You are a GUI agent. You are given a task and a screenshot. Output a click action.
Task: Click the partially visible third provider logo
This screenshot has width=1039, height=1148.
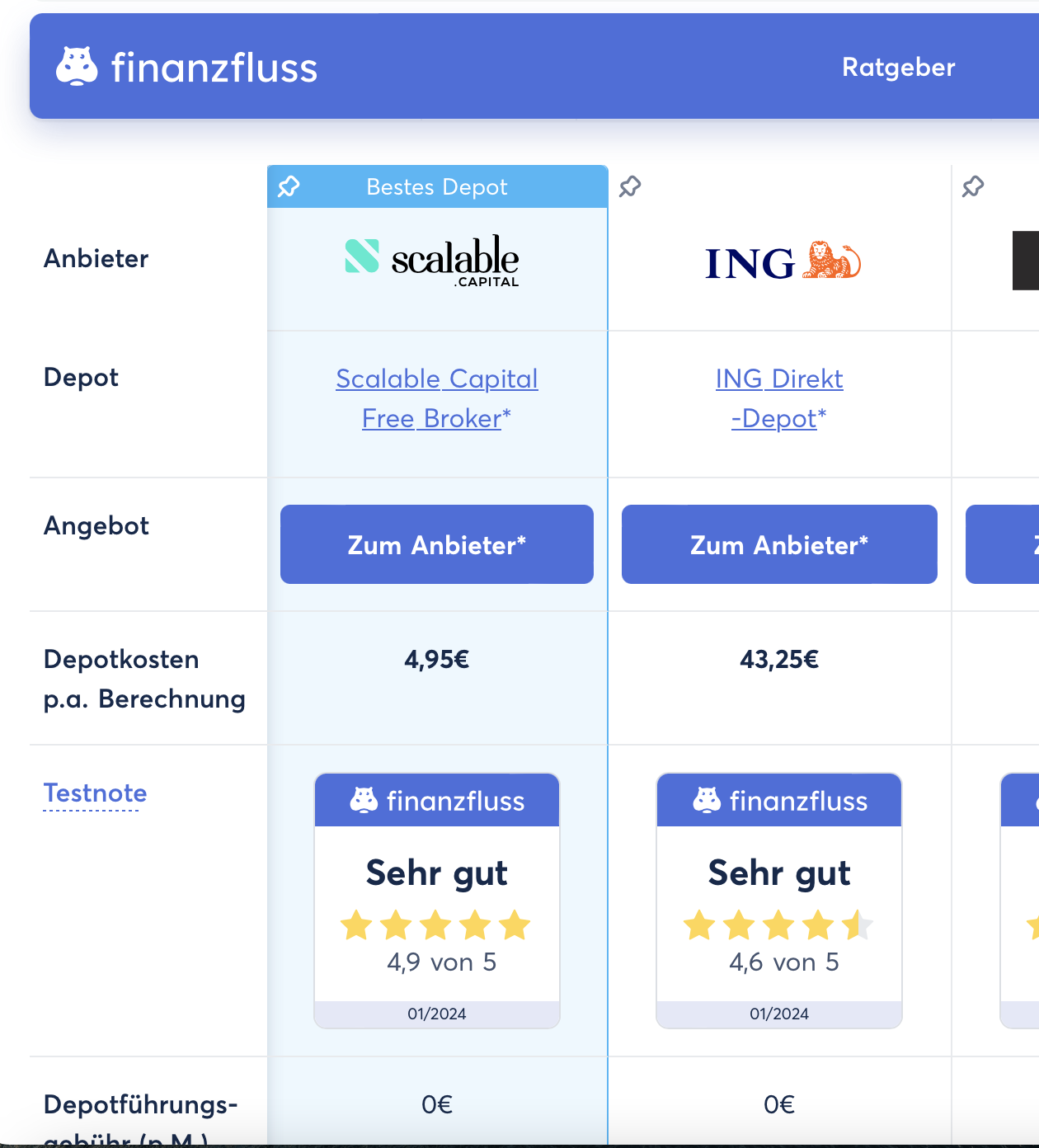click(1025, 261)
